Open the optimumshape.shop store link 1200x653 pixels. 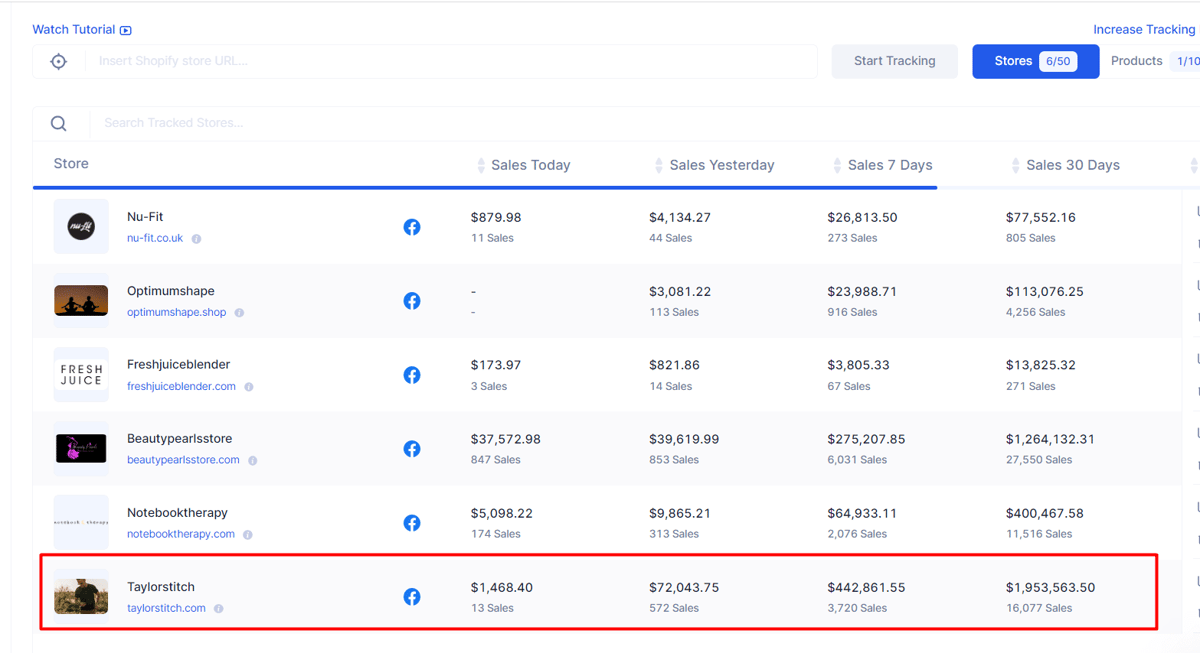(x=177, y=313)
